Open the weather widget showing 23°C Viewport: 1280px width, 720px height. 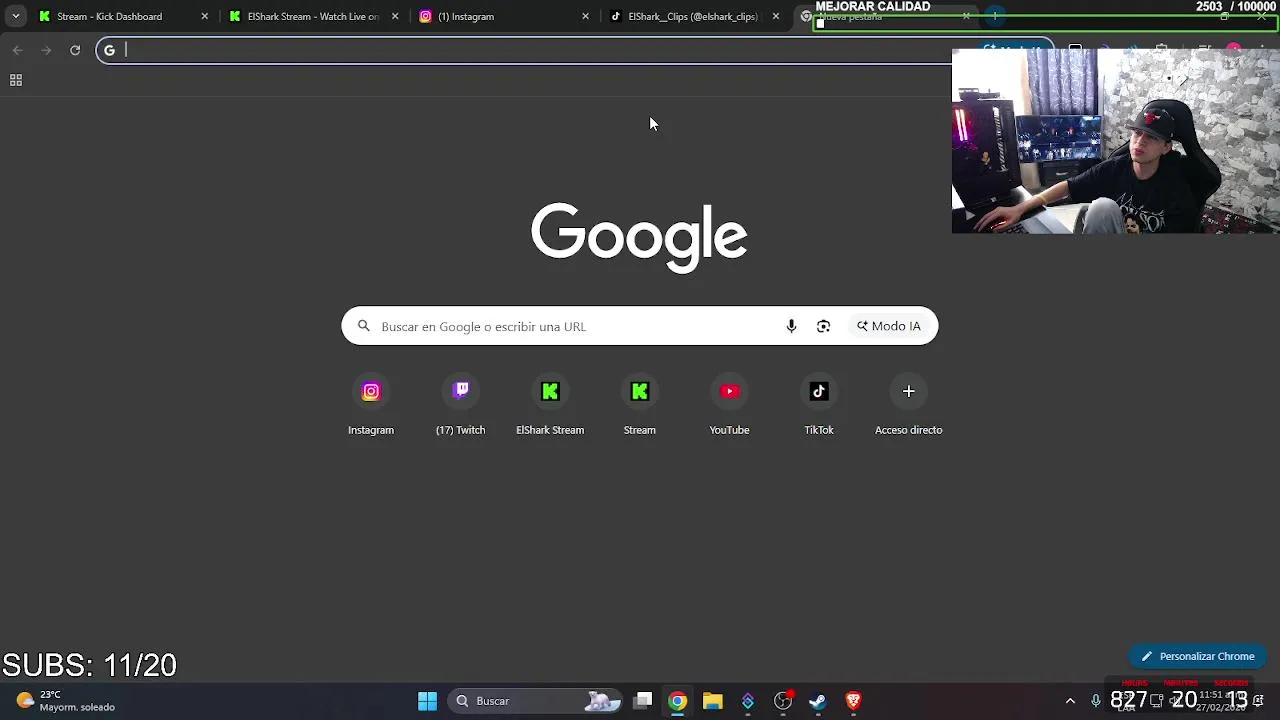pos(66,701)
